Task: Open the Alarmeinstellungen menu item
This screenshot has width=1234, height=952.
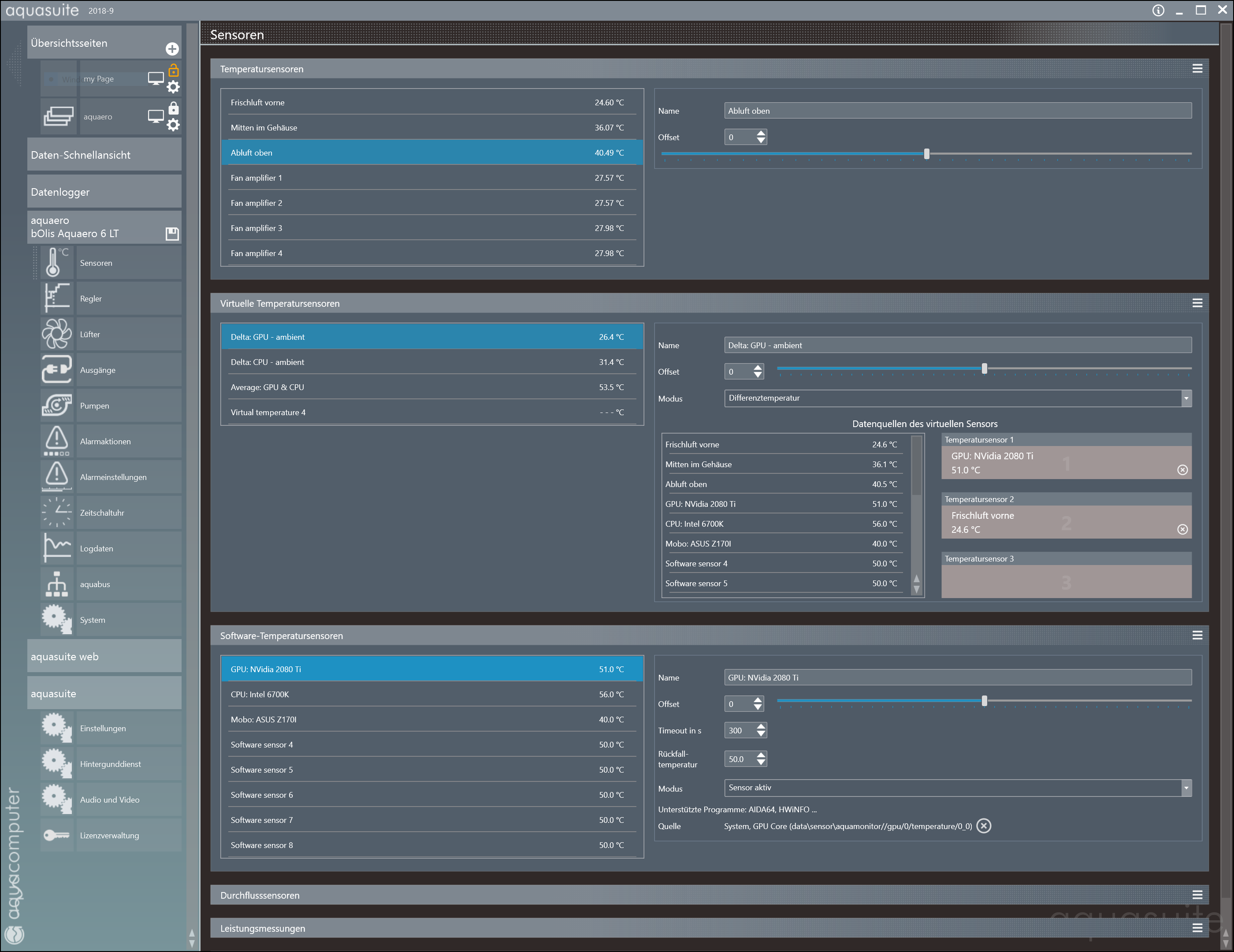Action: [x=113, y=477]
